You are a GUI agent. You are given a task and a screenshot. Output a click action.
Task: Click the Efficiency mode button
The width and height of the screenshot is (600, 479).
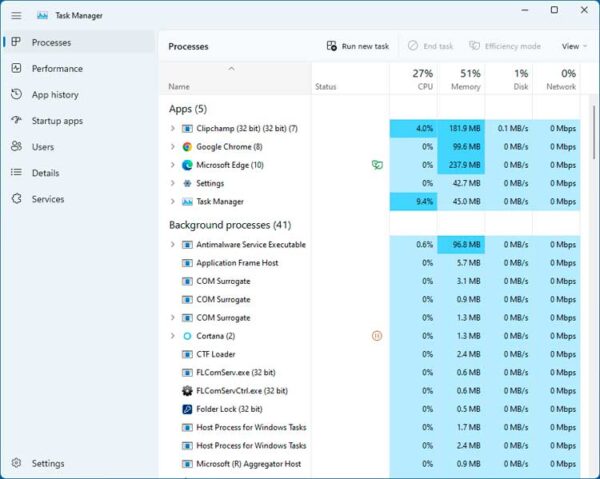(505, 46)
